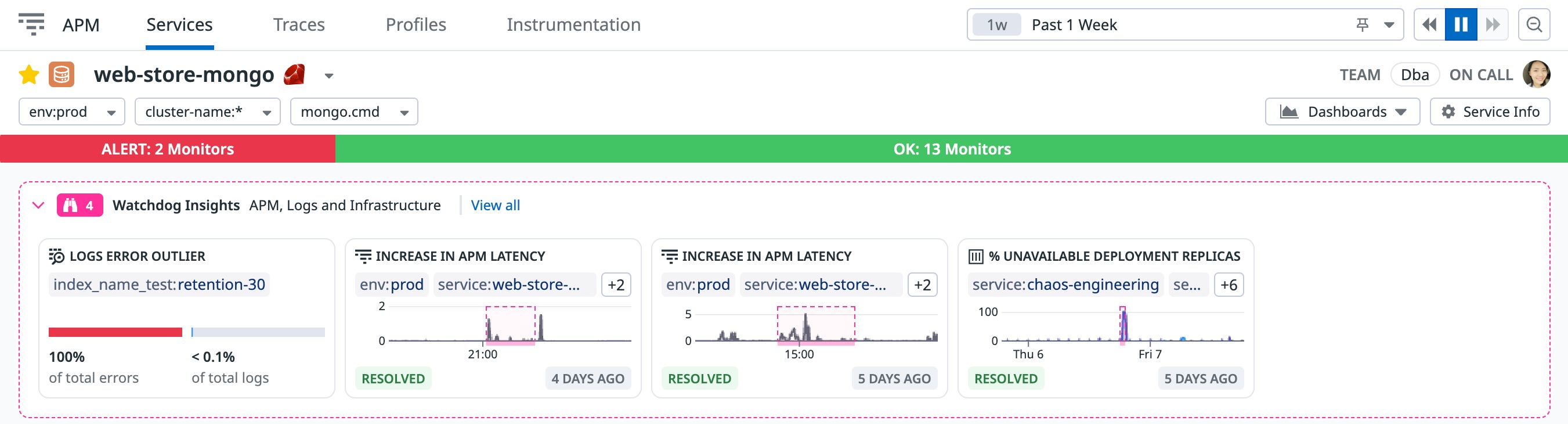Open the env:prod dropdown
1568x424 pixels.
coord(72,112)
